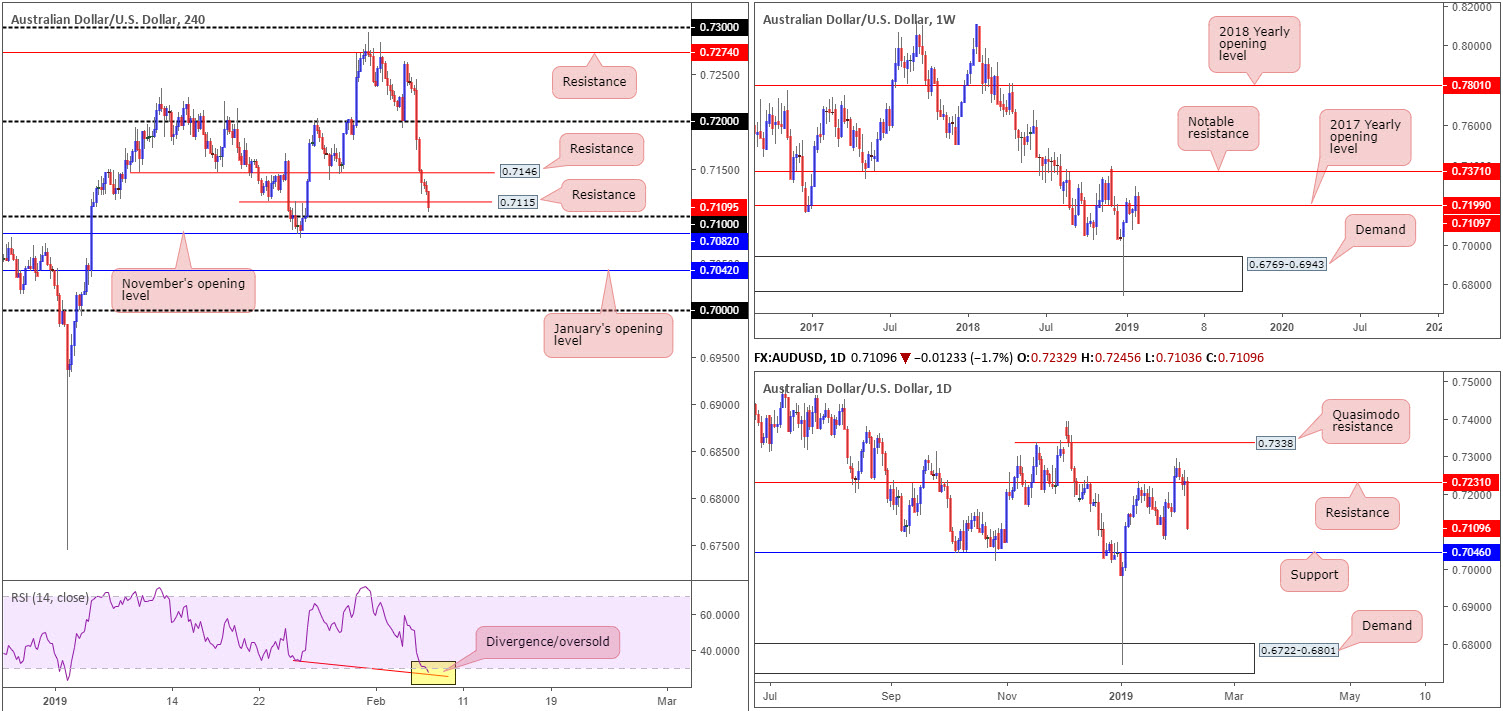Viewport: 1503px width, 711px height.
Task: Click the Demand callout on the weekly chart
Action: (x=1381, y=230)
